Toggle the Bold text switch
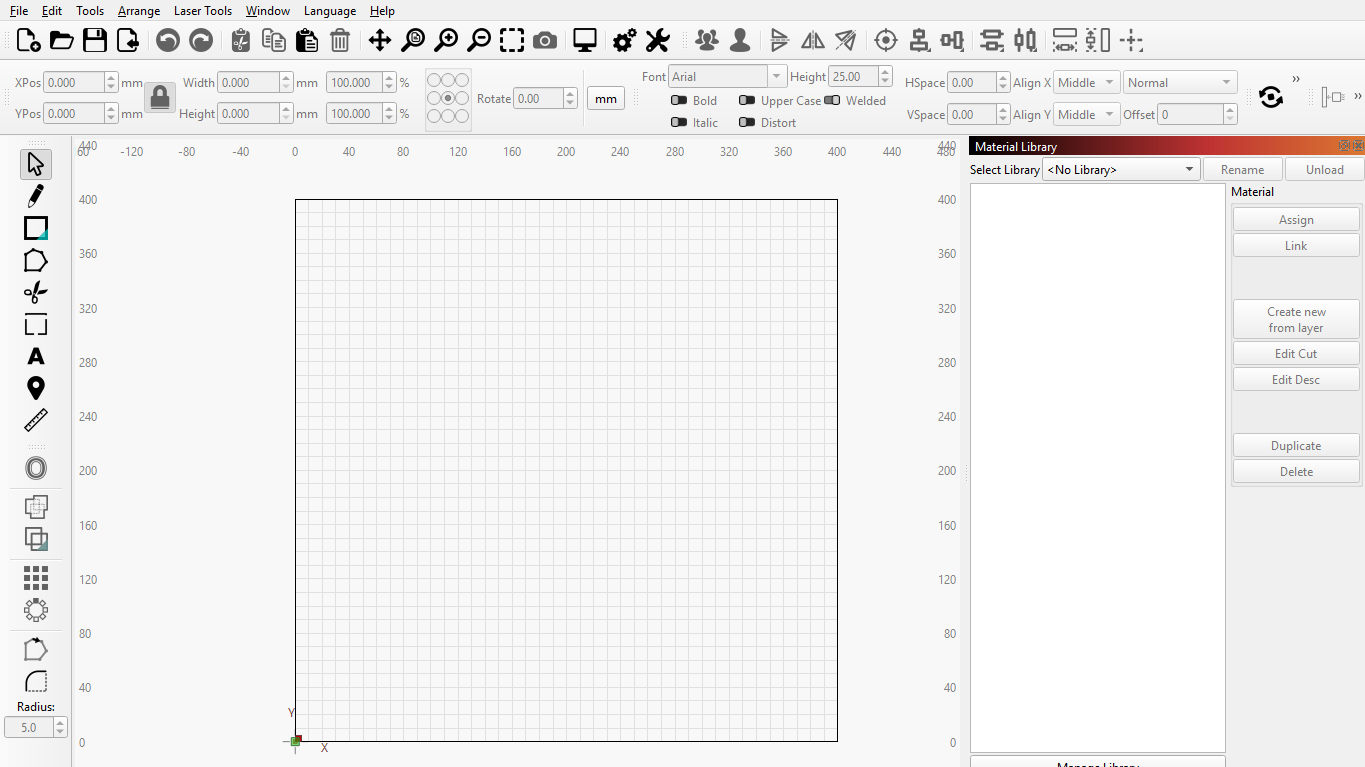 click(680, 100)
